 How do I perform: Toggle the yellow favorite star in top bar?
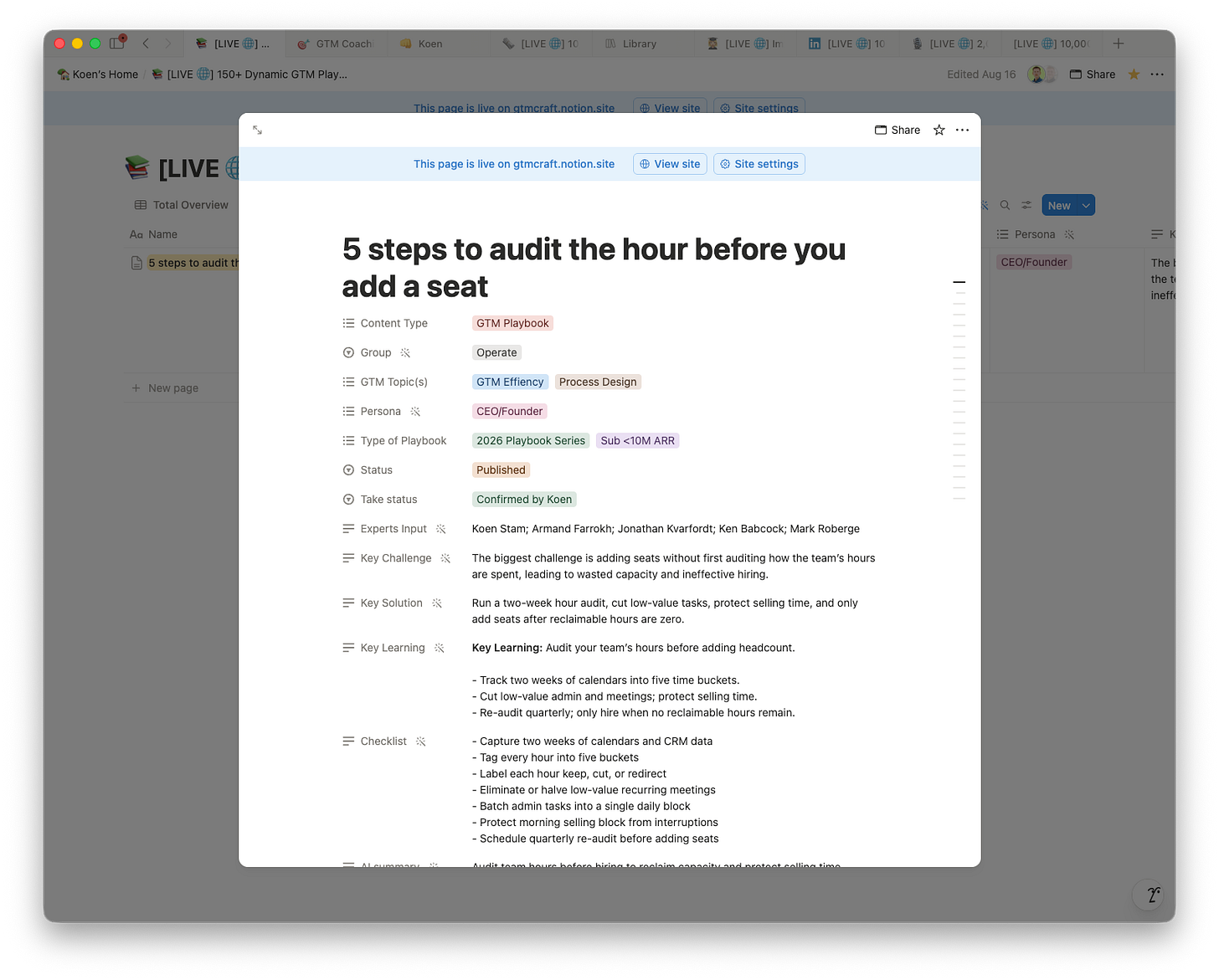point(1134,74)
